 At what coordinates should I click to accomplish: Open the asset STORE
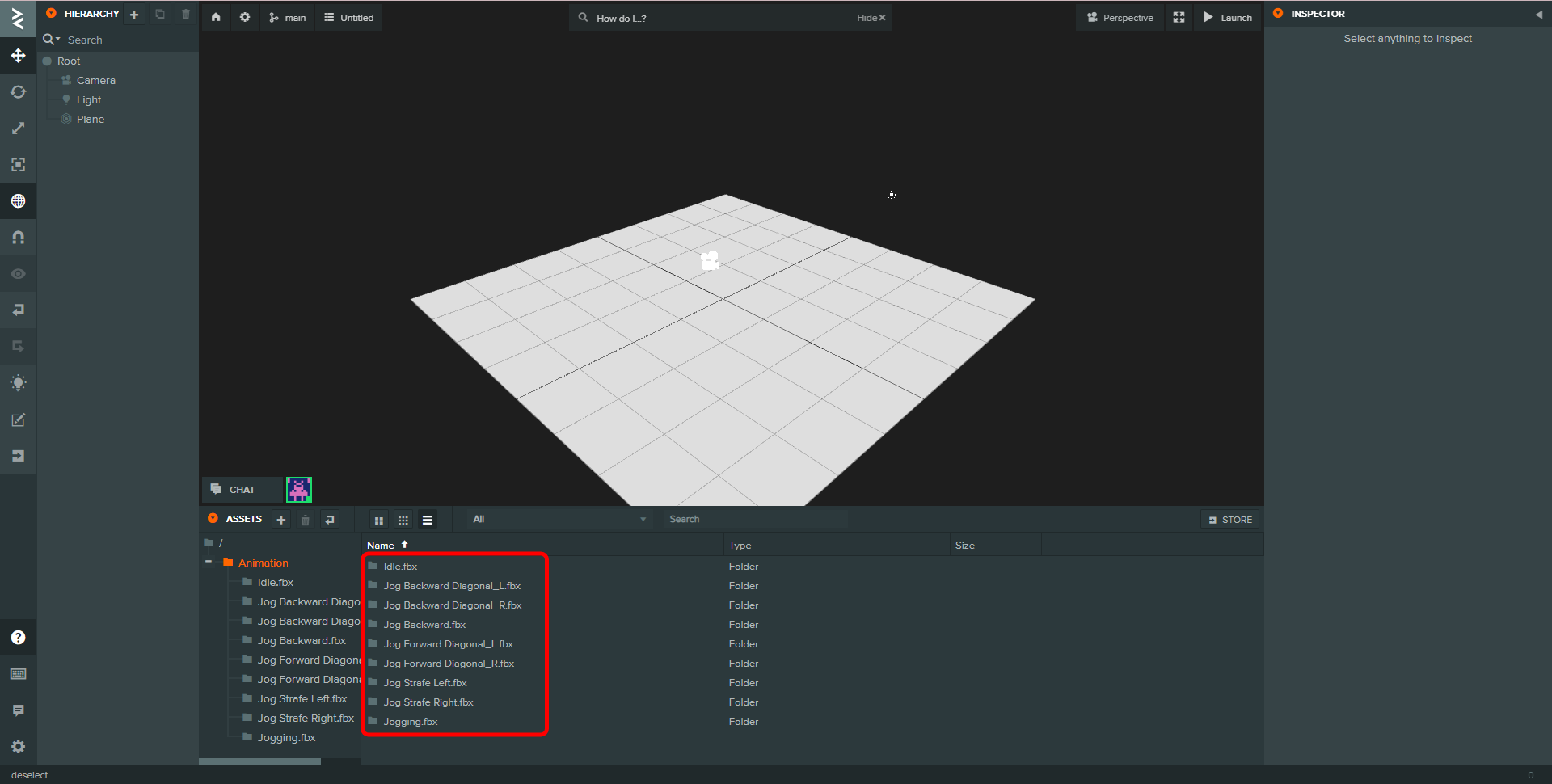click(x=1230, y=520)
